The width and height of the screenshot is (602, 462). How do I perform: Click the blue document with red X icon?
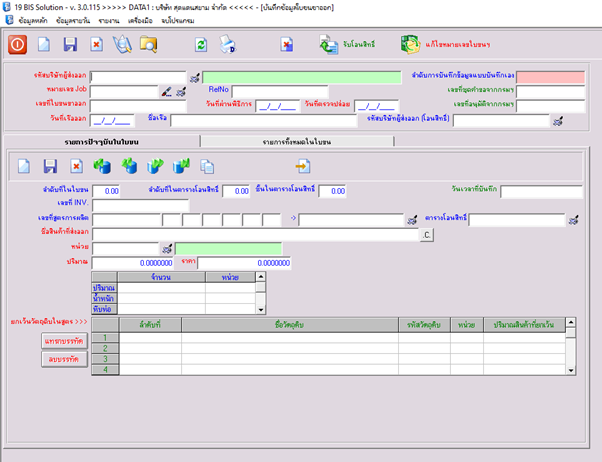[286, 45]
